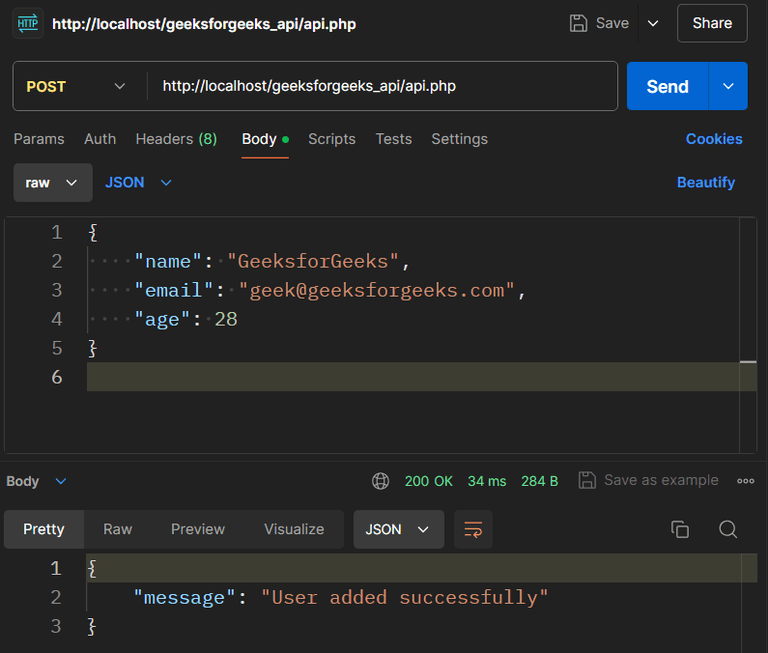Open the Headers (8) tab
768x653 pixels.
176,139
